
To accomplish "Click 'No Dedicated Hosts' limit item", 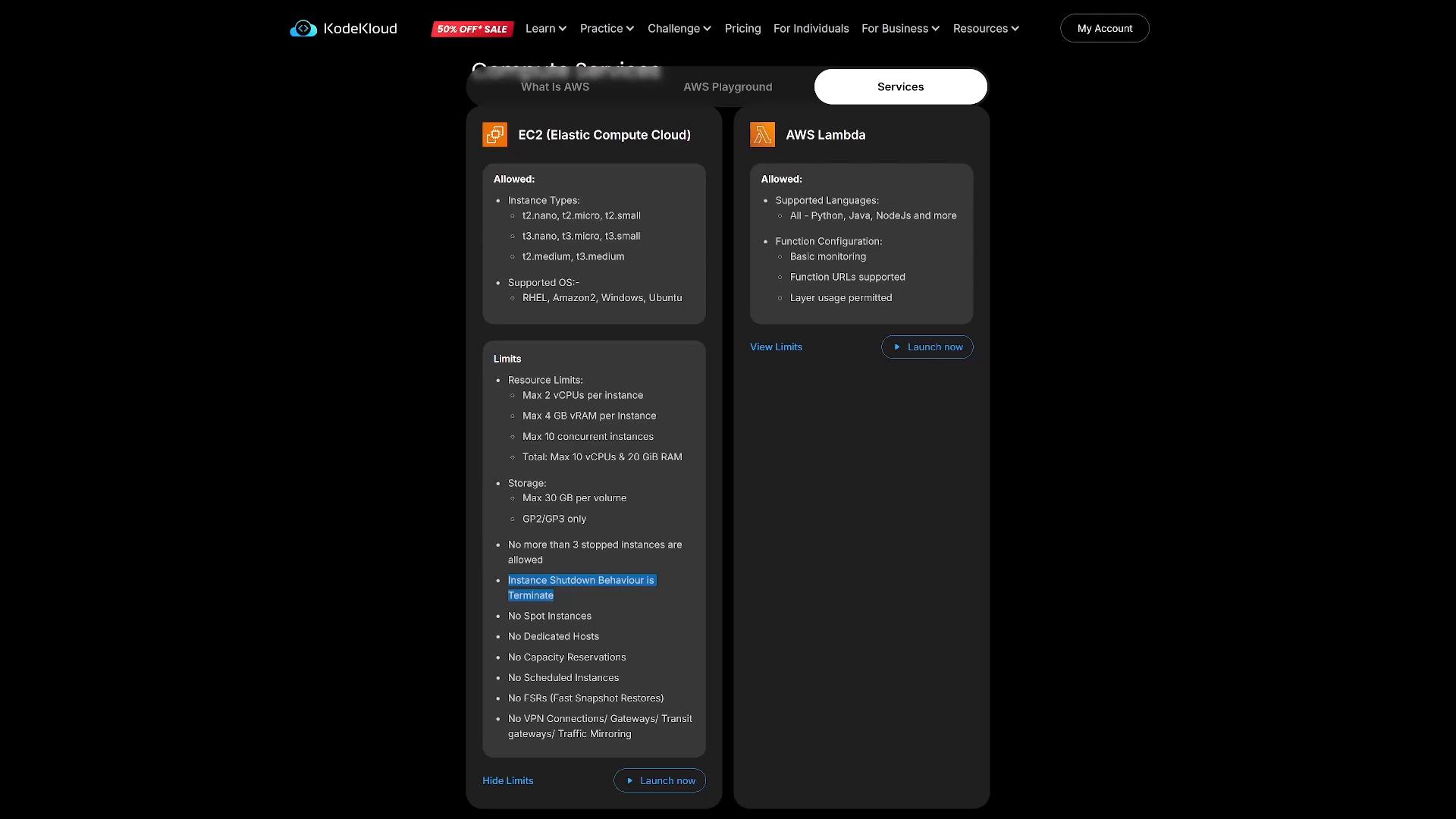I will (x=554, y=637).
